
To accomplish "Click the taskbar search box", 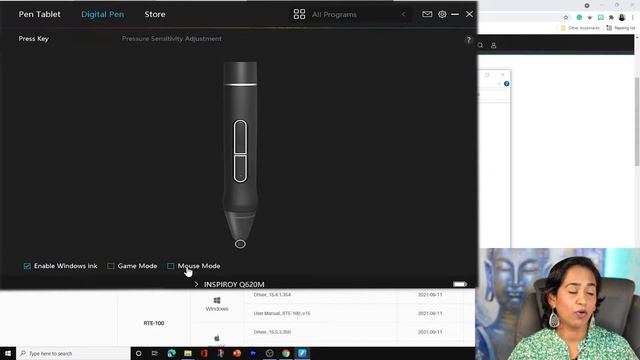I will point(73,353).
